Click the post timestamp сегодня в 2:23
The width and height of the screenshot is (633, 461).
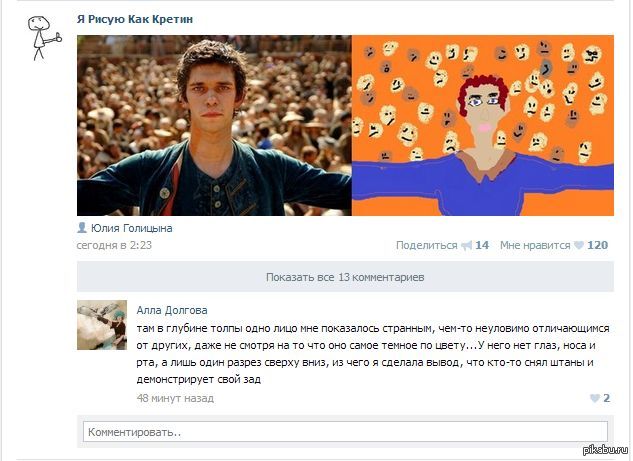(114, 245)
